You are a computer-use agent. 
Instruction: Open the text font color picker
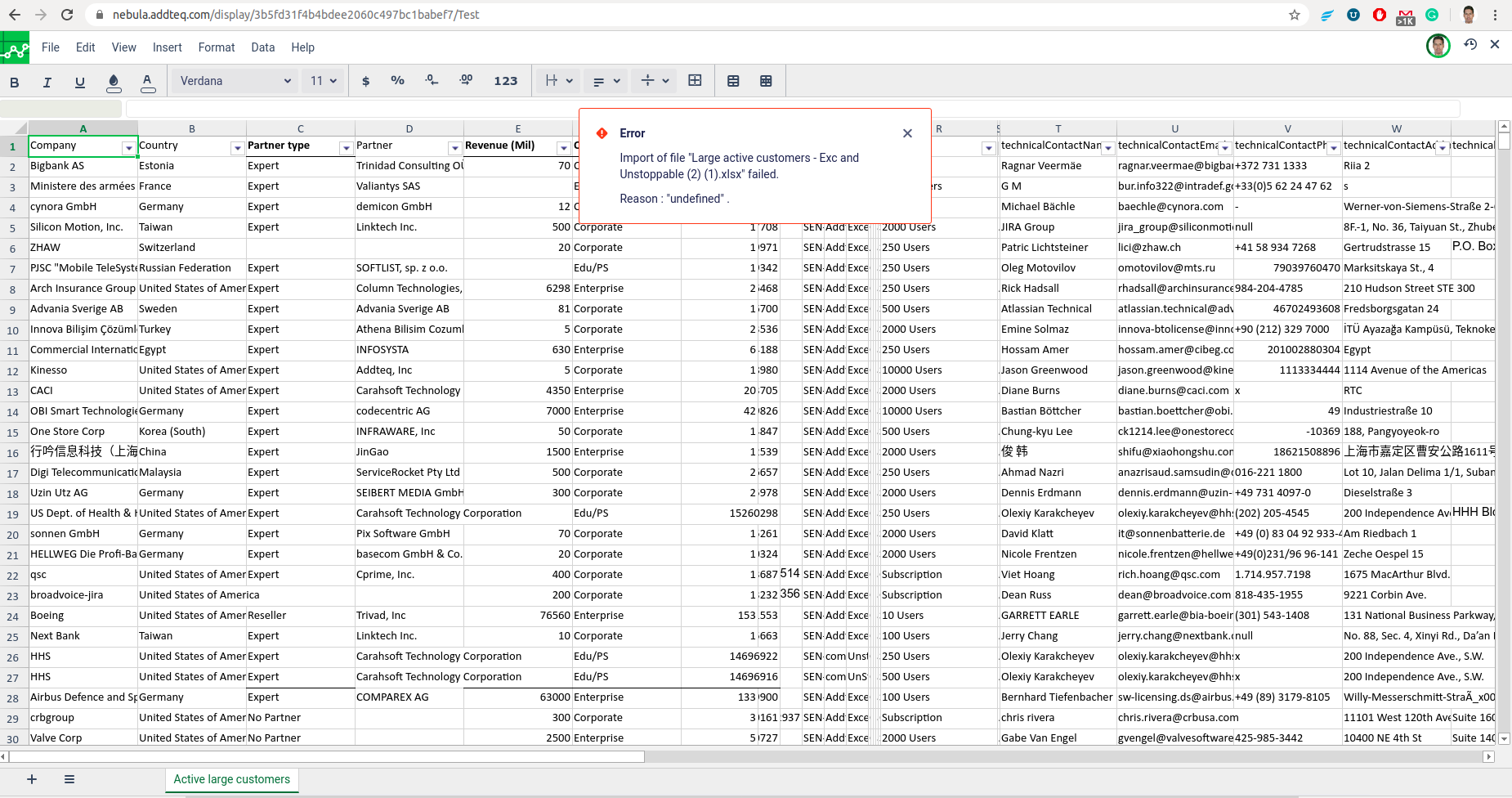coord(148,82)
